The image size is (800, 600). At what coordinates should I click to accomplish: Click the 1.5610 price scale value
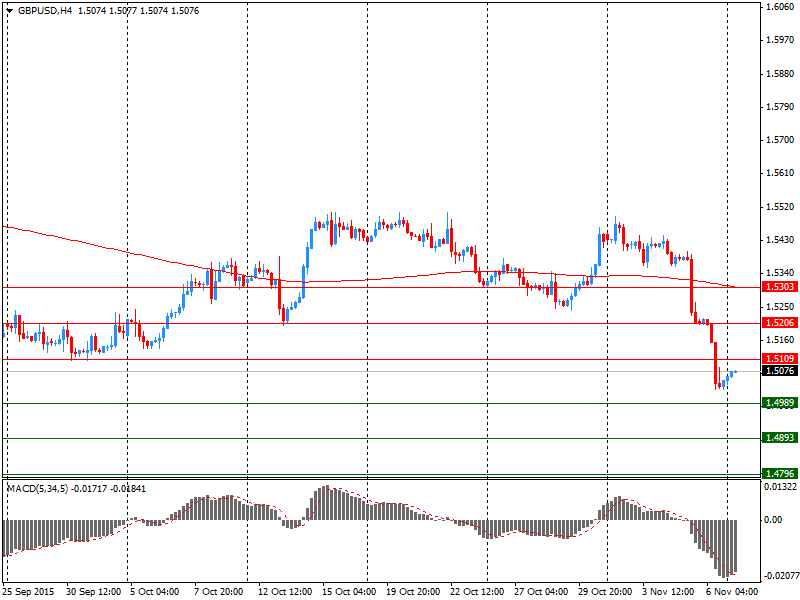pyautogui.click(x=781, y=173)
